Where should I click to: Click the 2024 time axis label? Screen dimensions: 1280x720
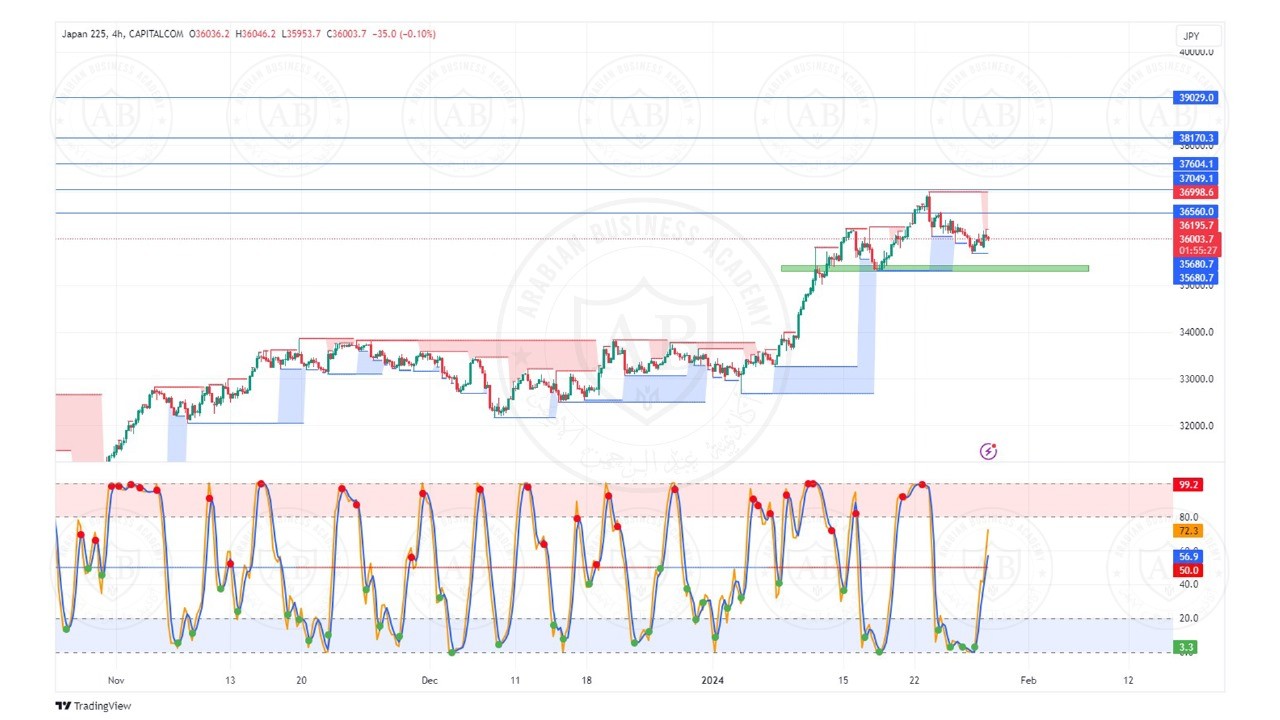click(x=713, y=679)
